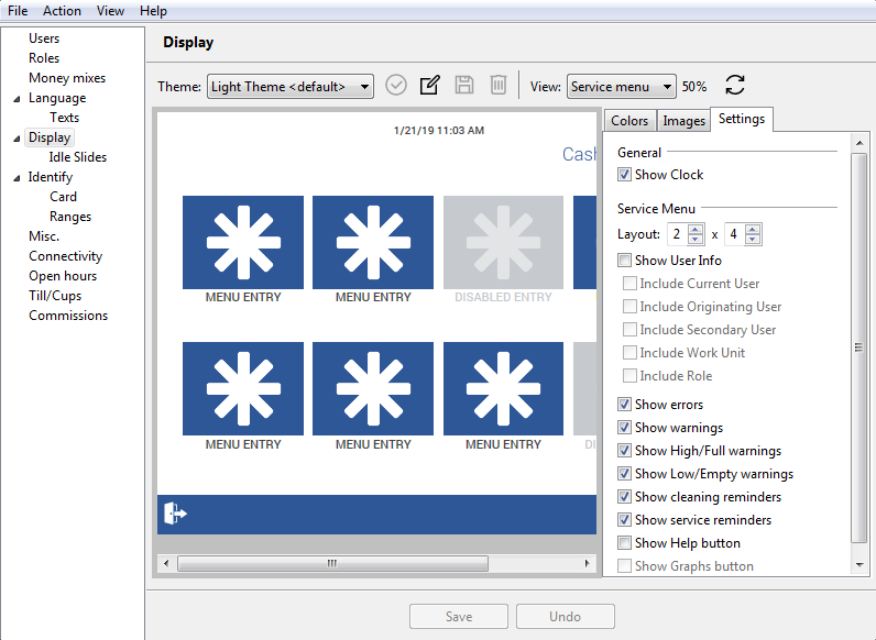876x640 pixels.
Task: Click the exit icon in preview footer
Action: click(175, 514)
